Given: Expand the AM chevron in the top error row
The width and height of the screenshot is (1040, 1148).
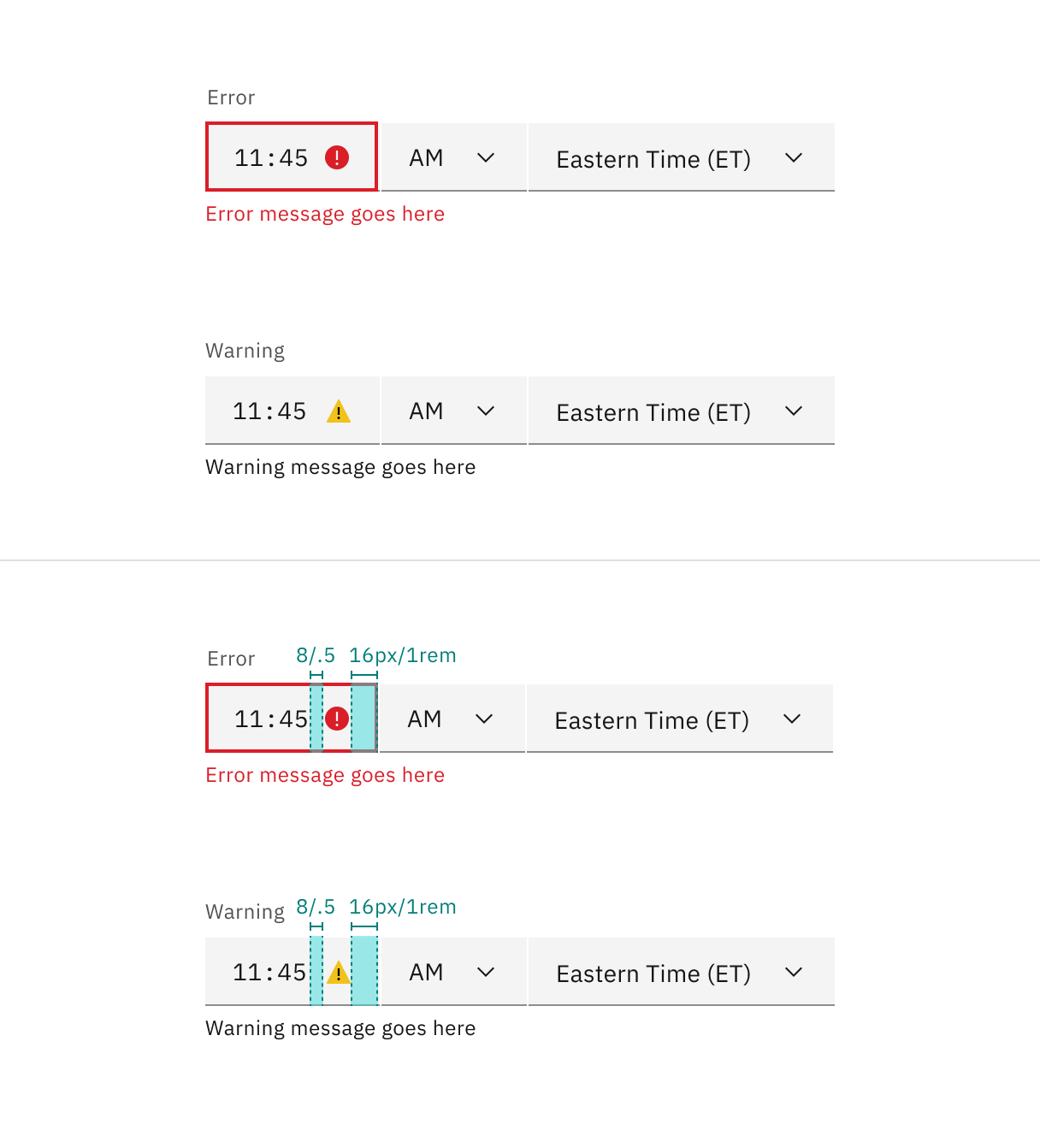Looking at the screenshot, I should 486,157.
